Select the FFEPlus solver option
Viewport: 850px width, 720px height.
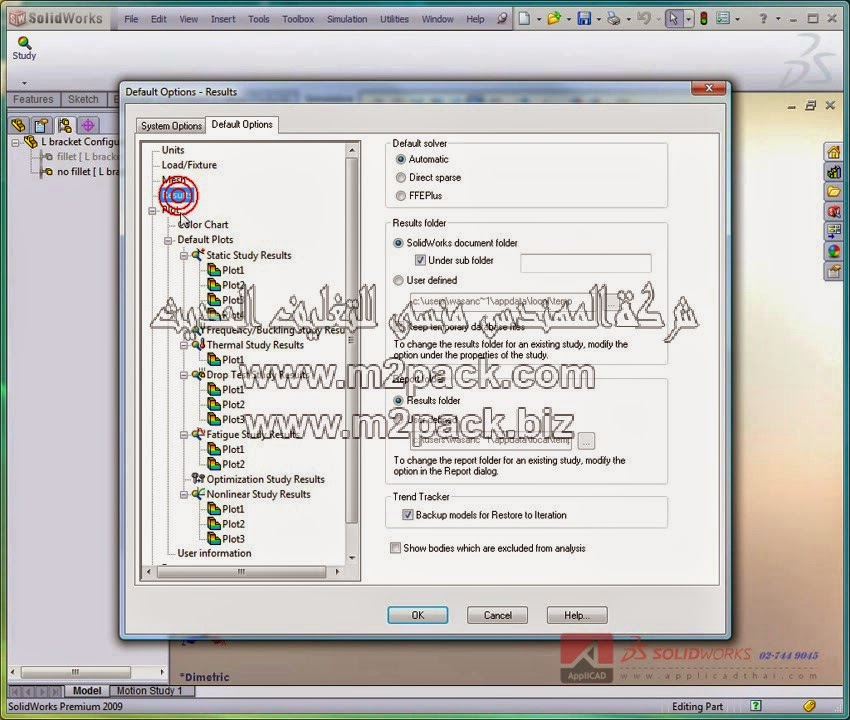point(401,196)
